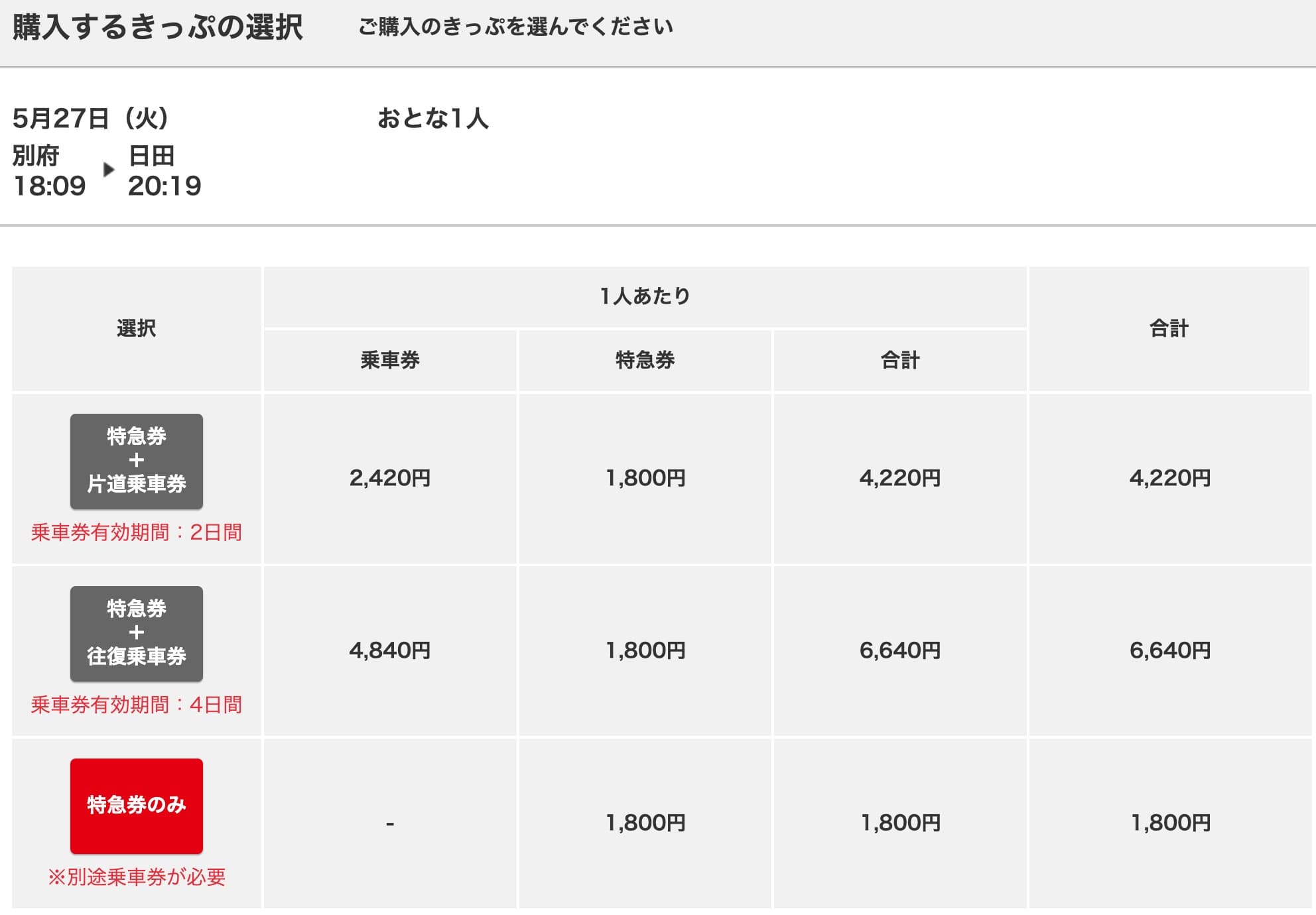Choose the red 特急券のみ button
This screenshot has width=1316, height=915.
click(x=137, y=806)
